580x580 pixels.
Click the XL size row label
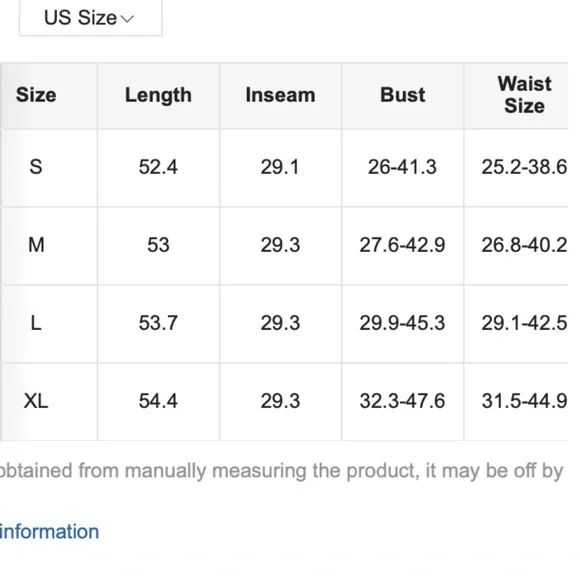(36, 401)
